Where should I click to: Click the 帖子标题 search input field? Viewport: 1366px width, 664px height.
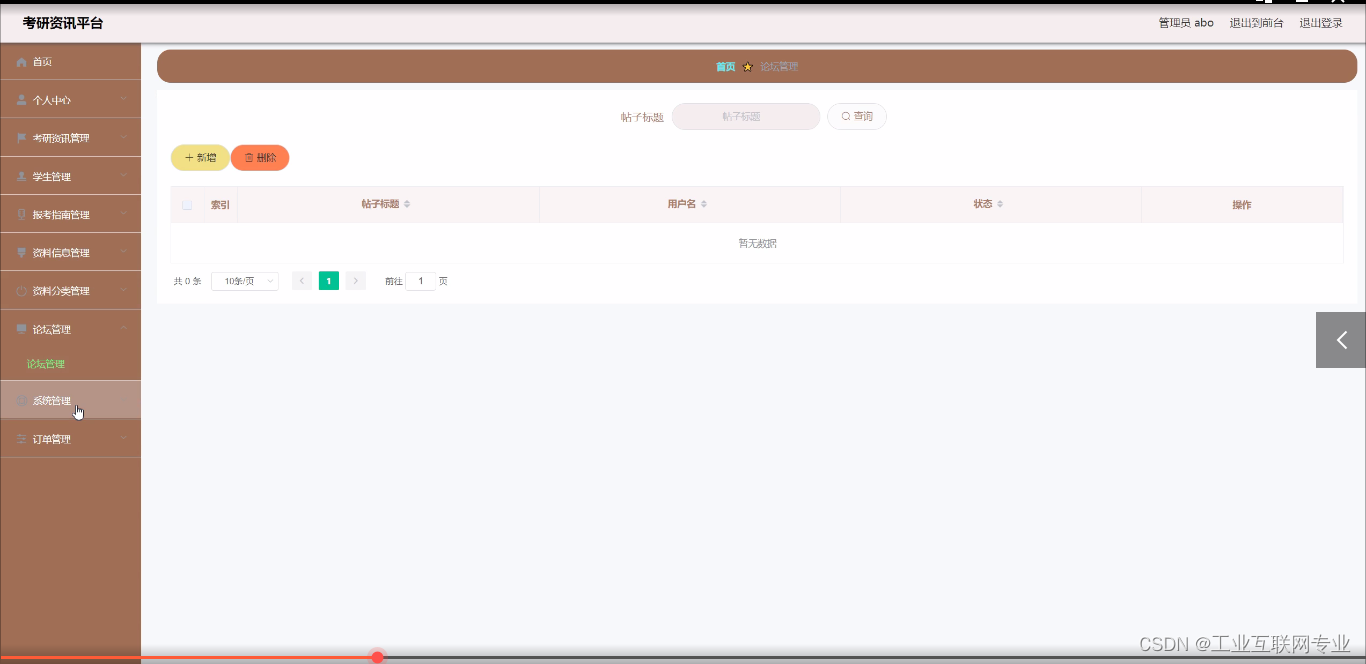745,116
